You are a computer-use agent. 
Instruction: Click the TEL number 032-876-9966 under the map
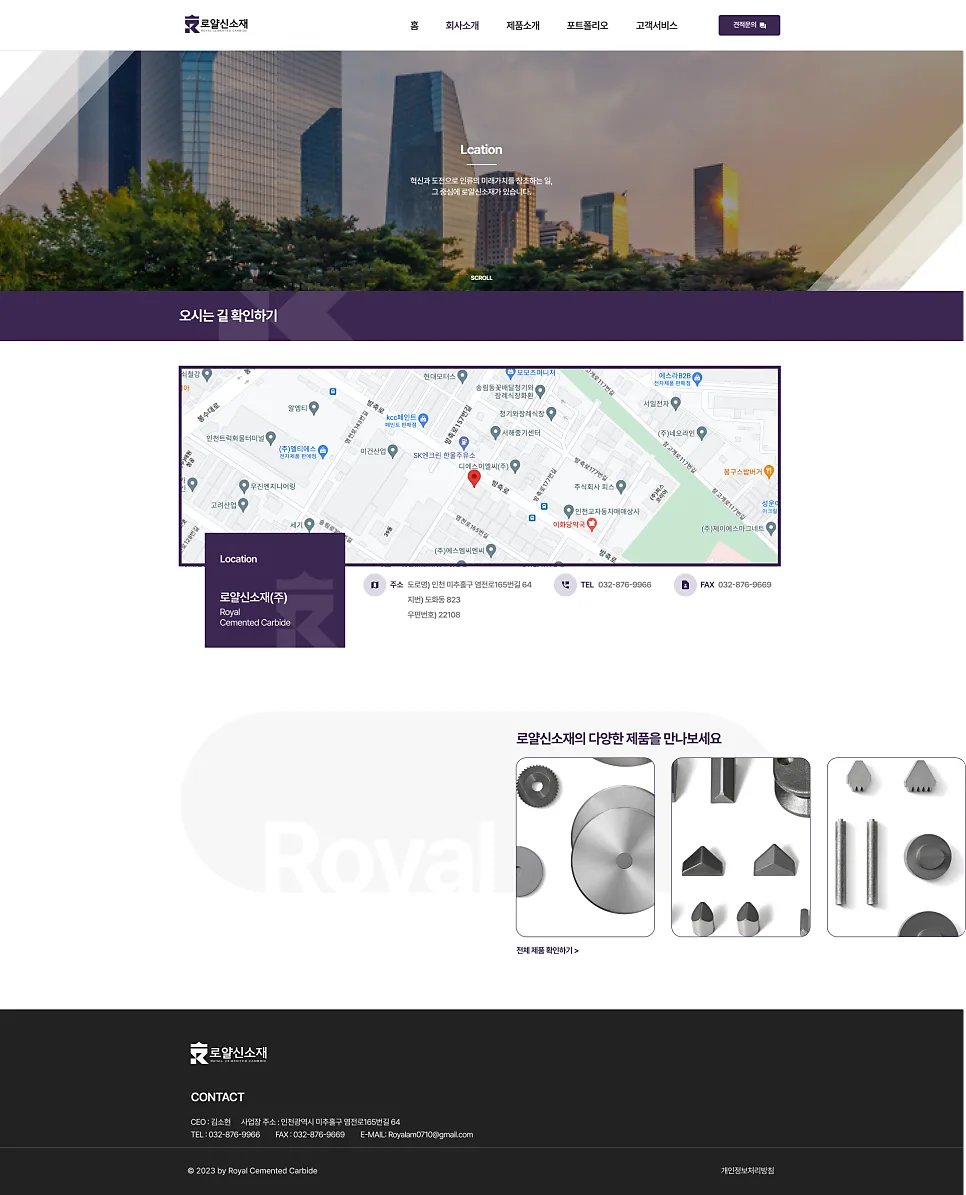click(625, 585)
